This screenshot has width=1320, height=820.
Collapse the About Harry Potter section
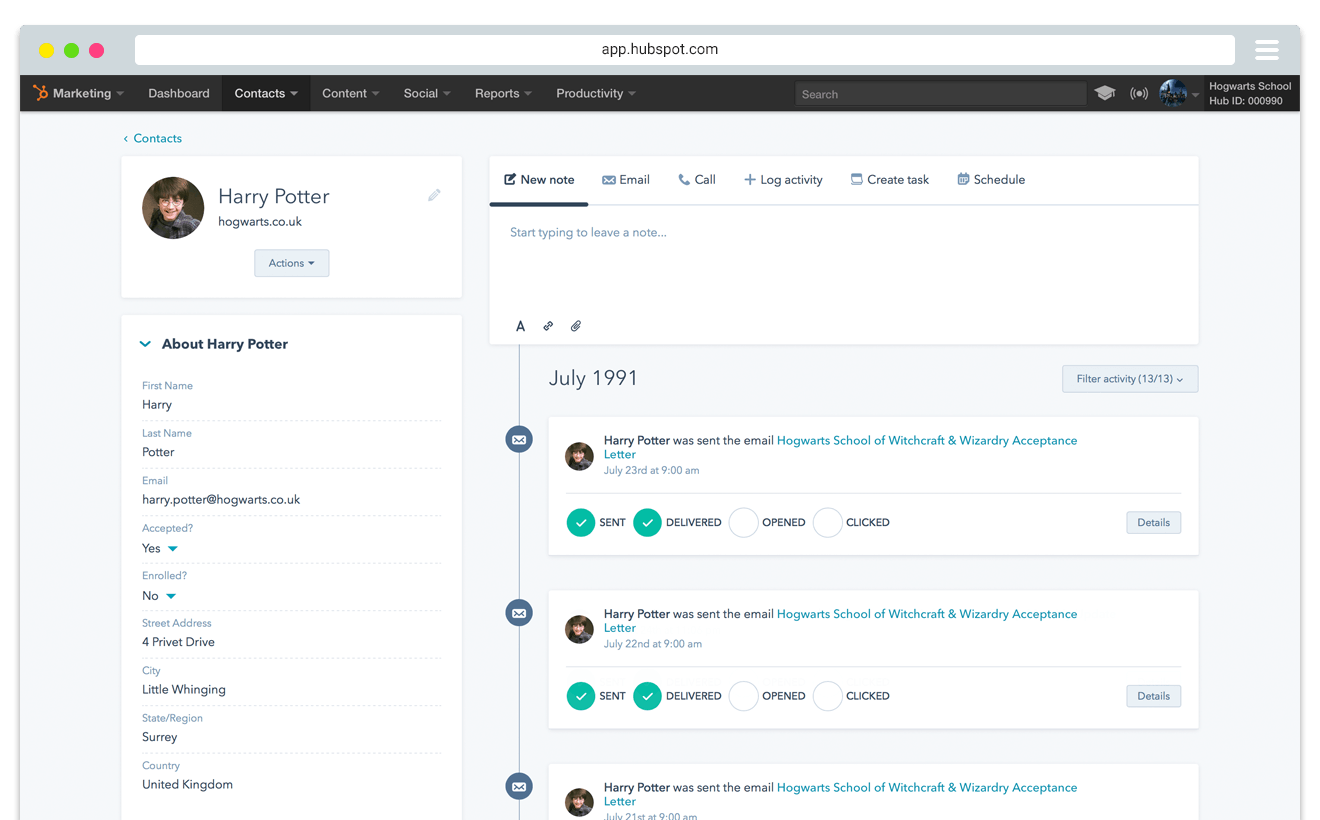[x=145, y=344]
